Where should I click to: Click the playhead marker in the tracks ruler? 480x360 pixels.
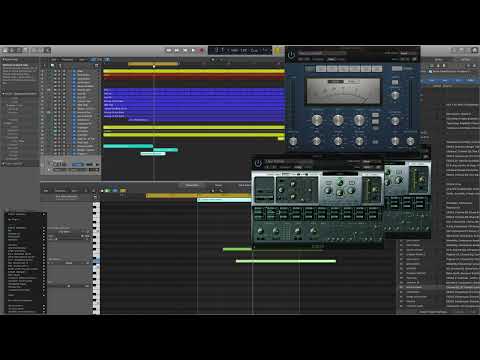click(x=154, y=67)
